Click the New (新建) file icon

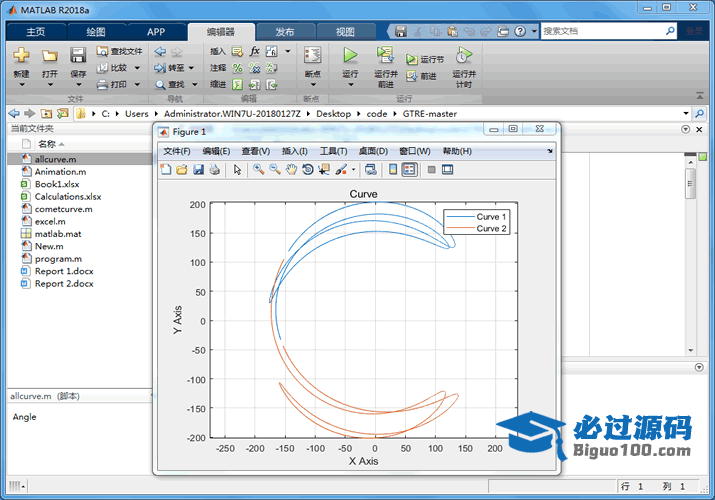point(21,56)
